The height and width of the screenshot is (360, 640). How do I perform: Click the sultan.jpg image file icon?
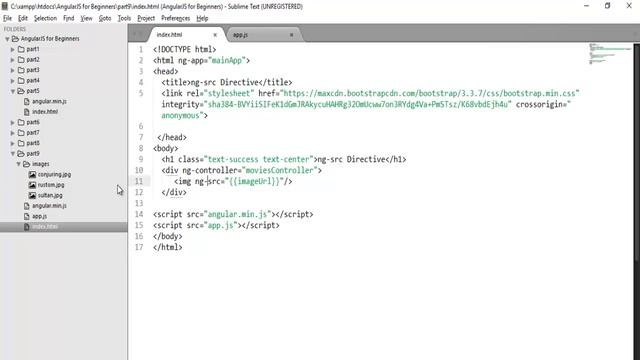(32, 195)
